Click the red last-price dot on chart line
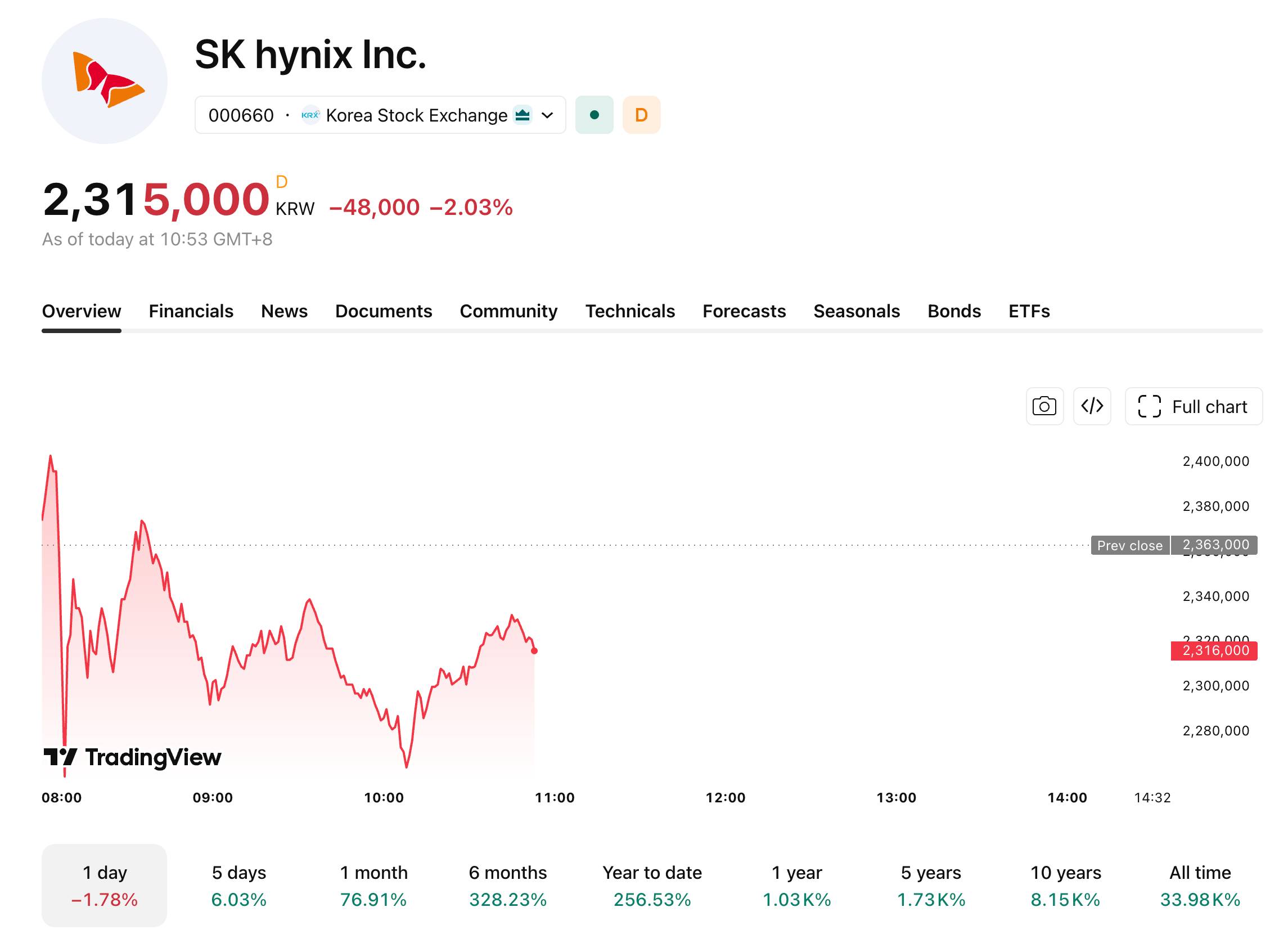Image resolution: width=1288 pixels, height=943 pixels. pyautogui.click(x=534, y=651)
